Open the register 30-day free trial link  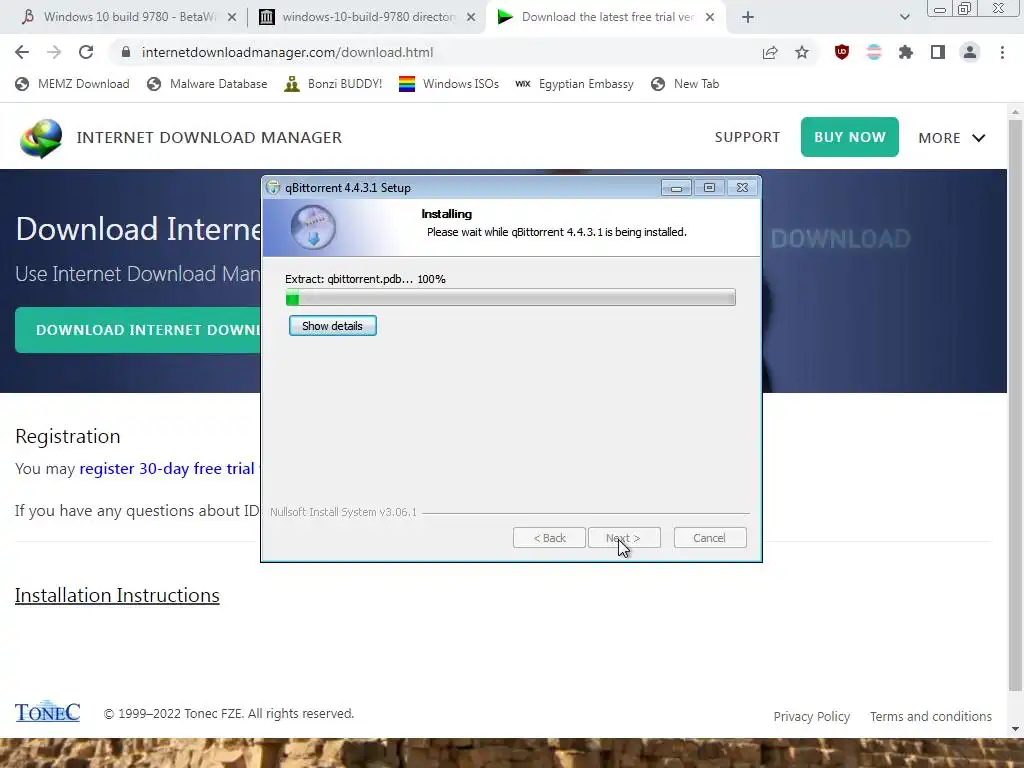(x=167, y=468)
